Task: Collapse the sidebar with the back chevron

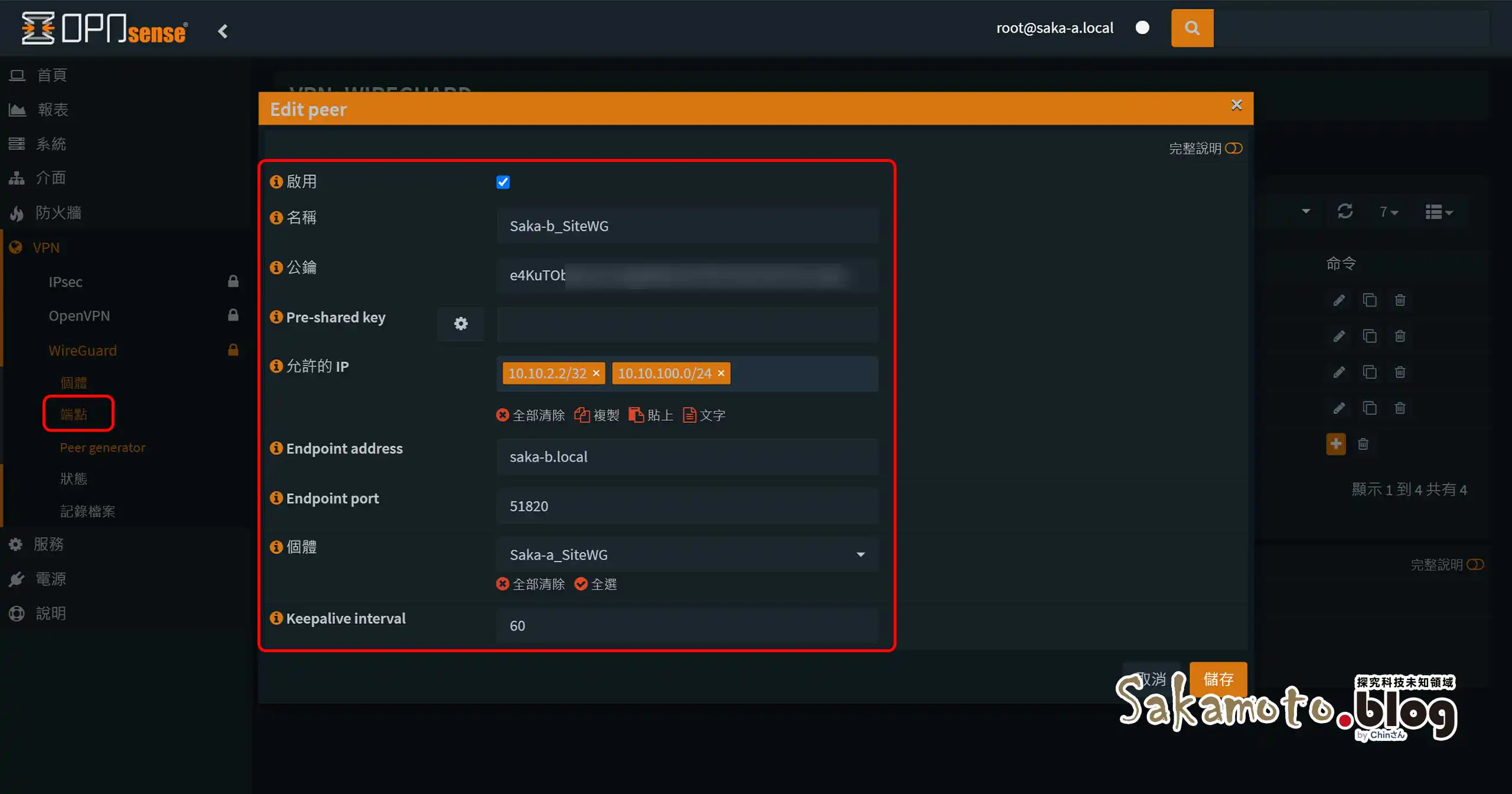Action: [x=223, y=31]
